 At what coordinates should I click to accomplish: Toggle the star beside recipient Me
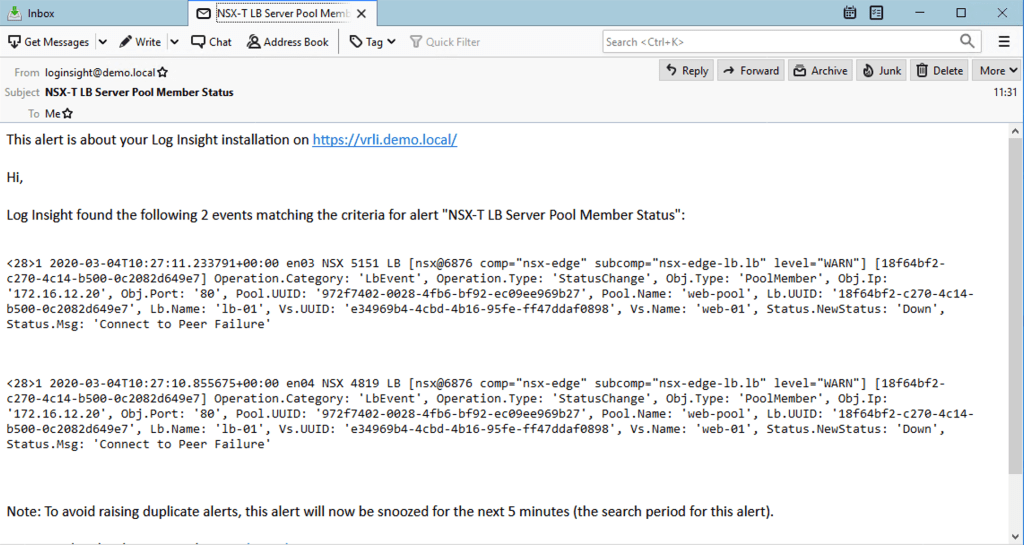tap(68, 114)
